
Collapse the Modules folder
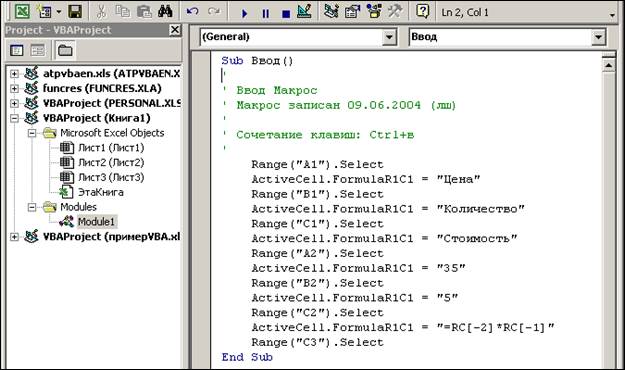[32, 207]
